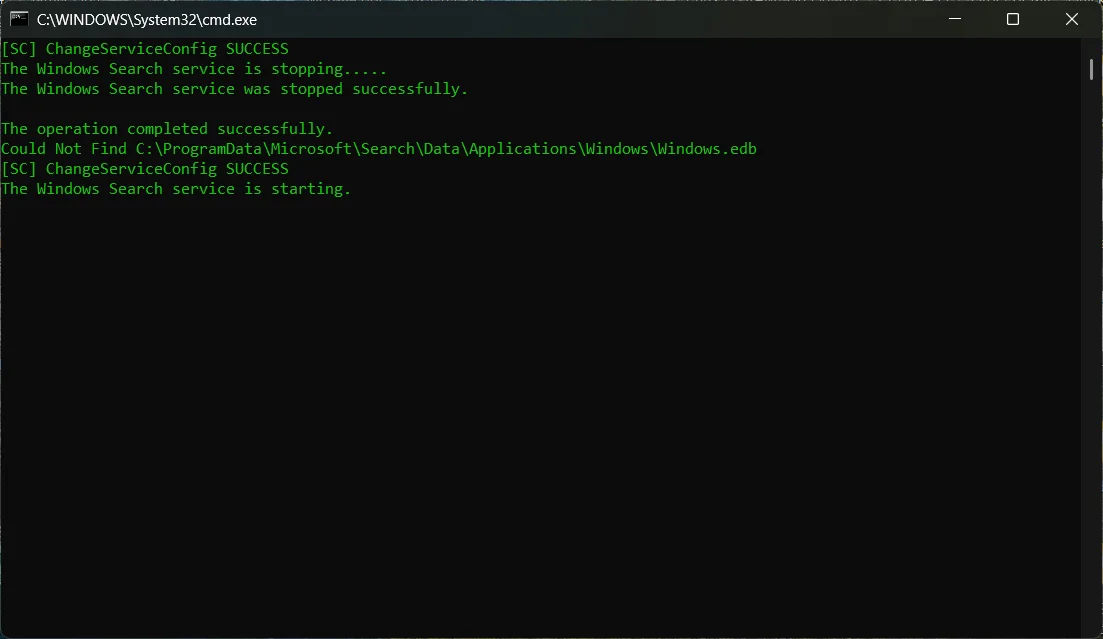Viewport: 1103px width, 639px height.
Task: Open the cmd.exe system menu icon
Action: 19,19
